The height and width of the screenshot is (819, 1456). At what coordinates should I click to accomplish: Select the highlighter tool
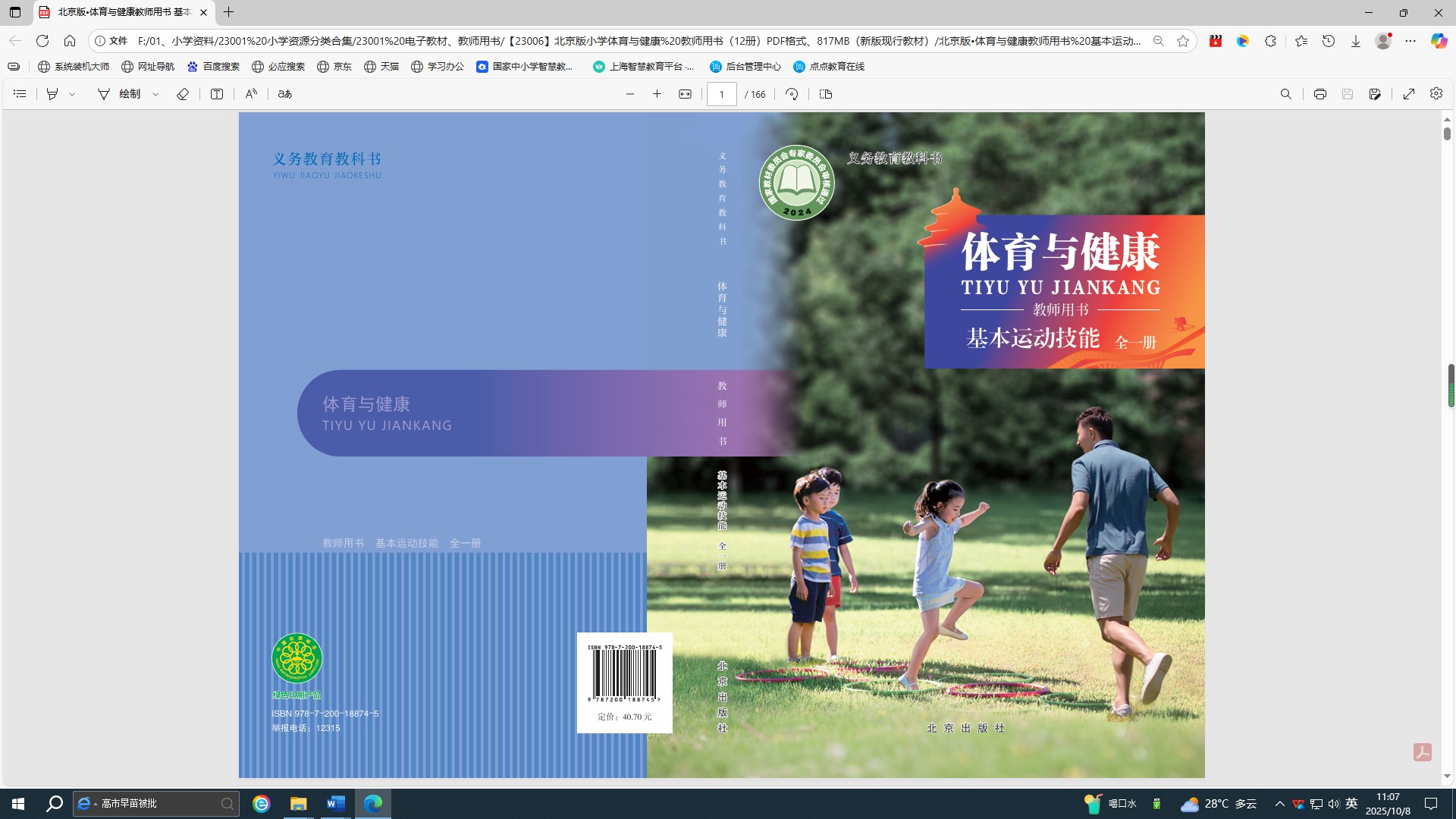[52, 94]
